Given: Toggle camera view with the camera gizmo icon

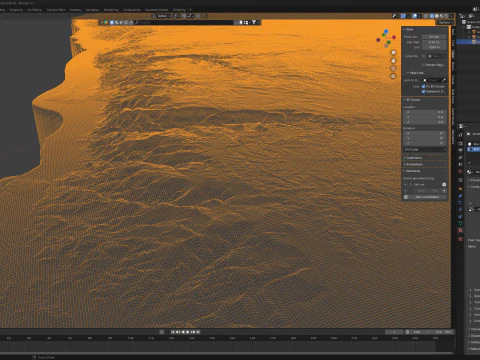Looking at the screenshot, I should pos(393,68).
